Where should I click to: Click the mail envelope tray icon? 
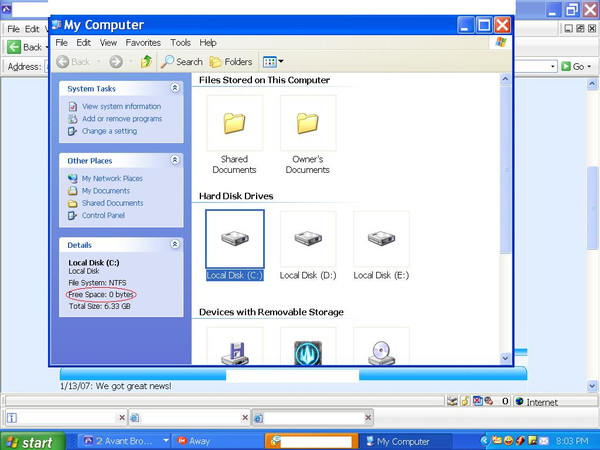(544, 441)
